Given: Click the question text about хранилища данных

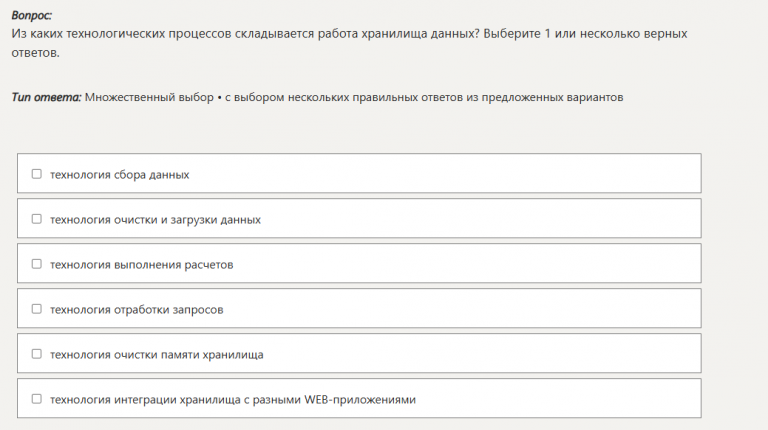Looking at the screenshot, I should tap(300, 34).
